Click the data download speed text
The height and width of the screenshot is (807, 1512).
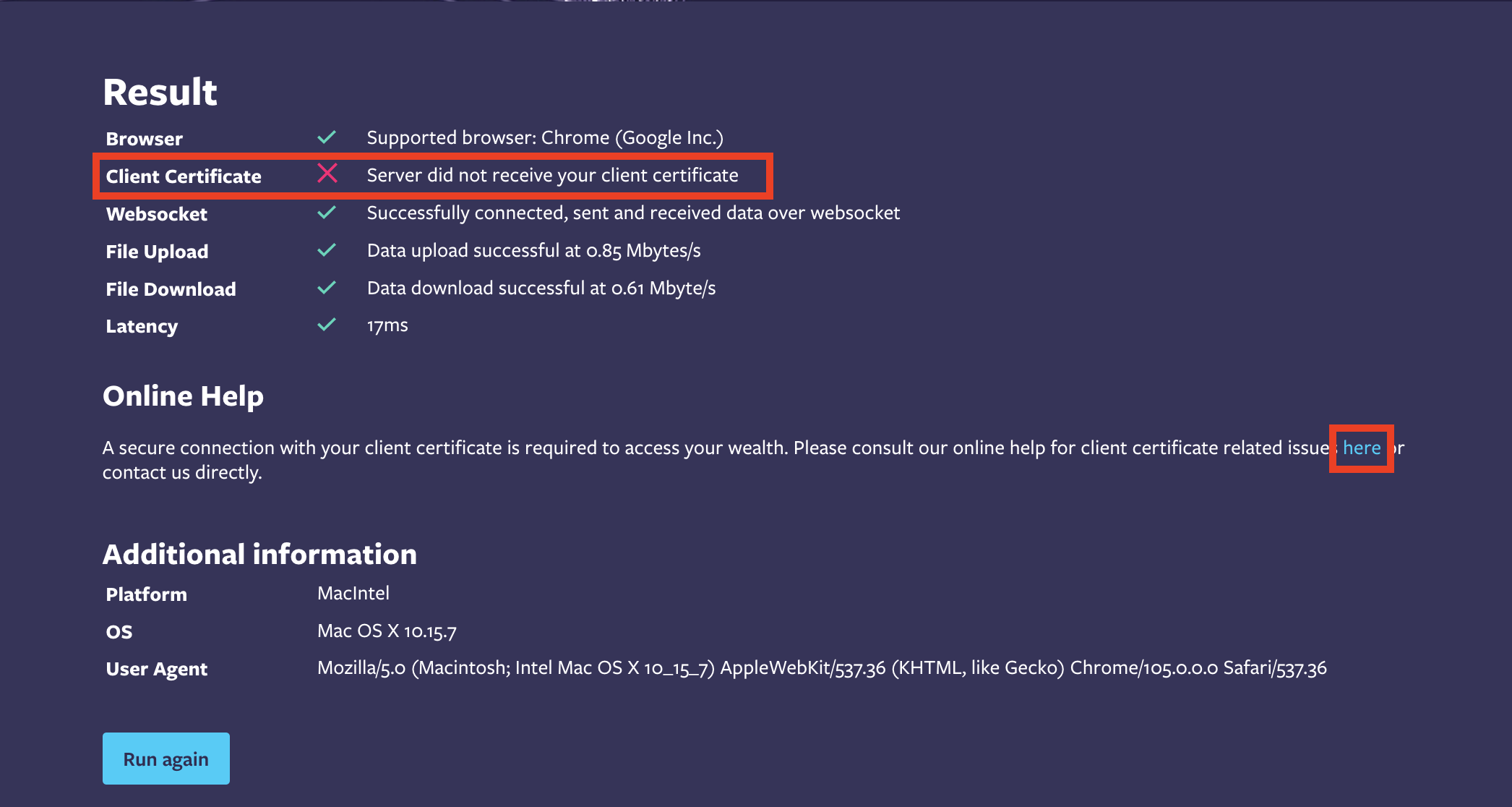tap(541, 289)
